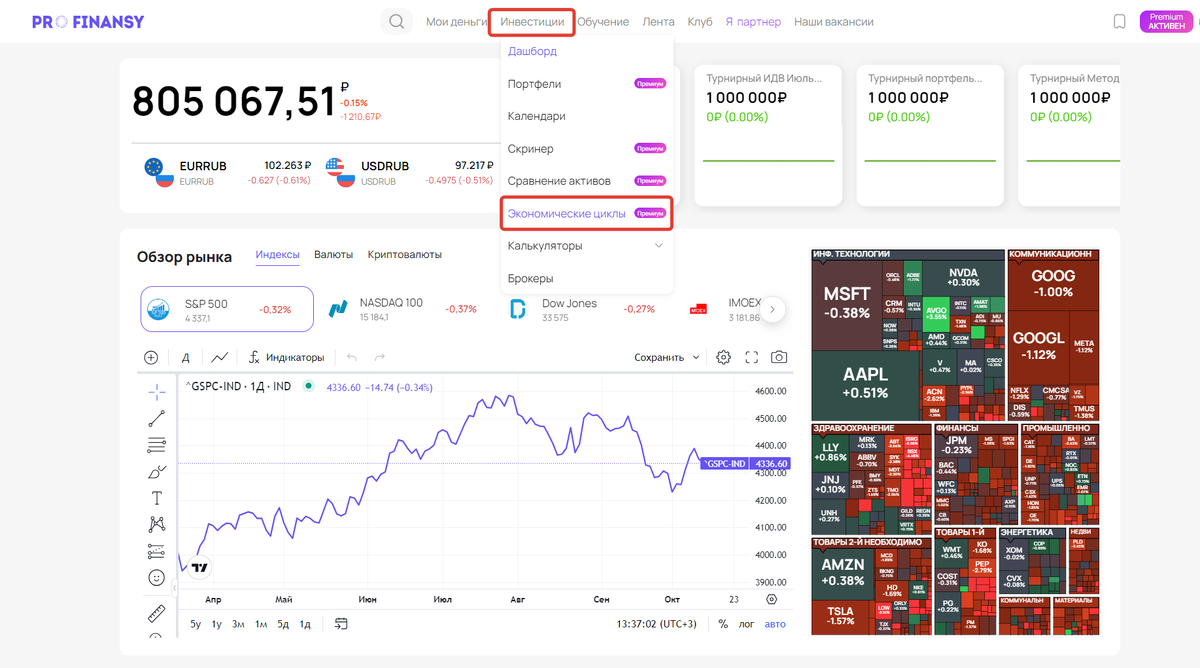Toggle the авто auto-scale option
The image size is (1200, 668).
(x=775, y=624)
